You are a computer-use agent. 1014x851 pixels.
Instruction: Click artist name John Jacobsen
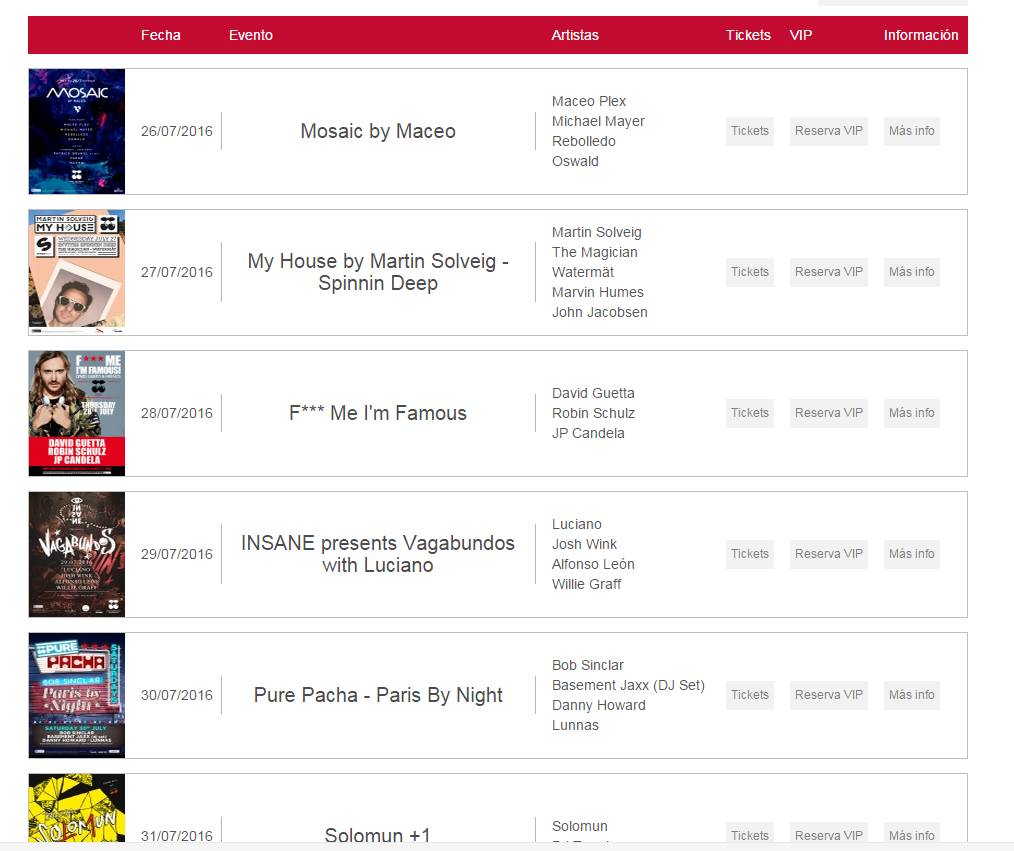(599, 312)
